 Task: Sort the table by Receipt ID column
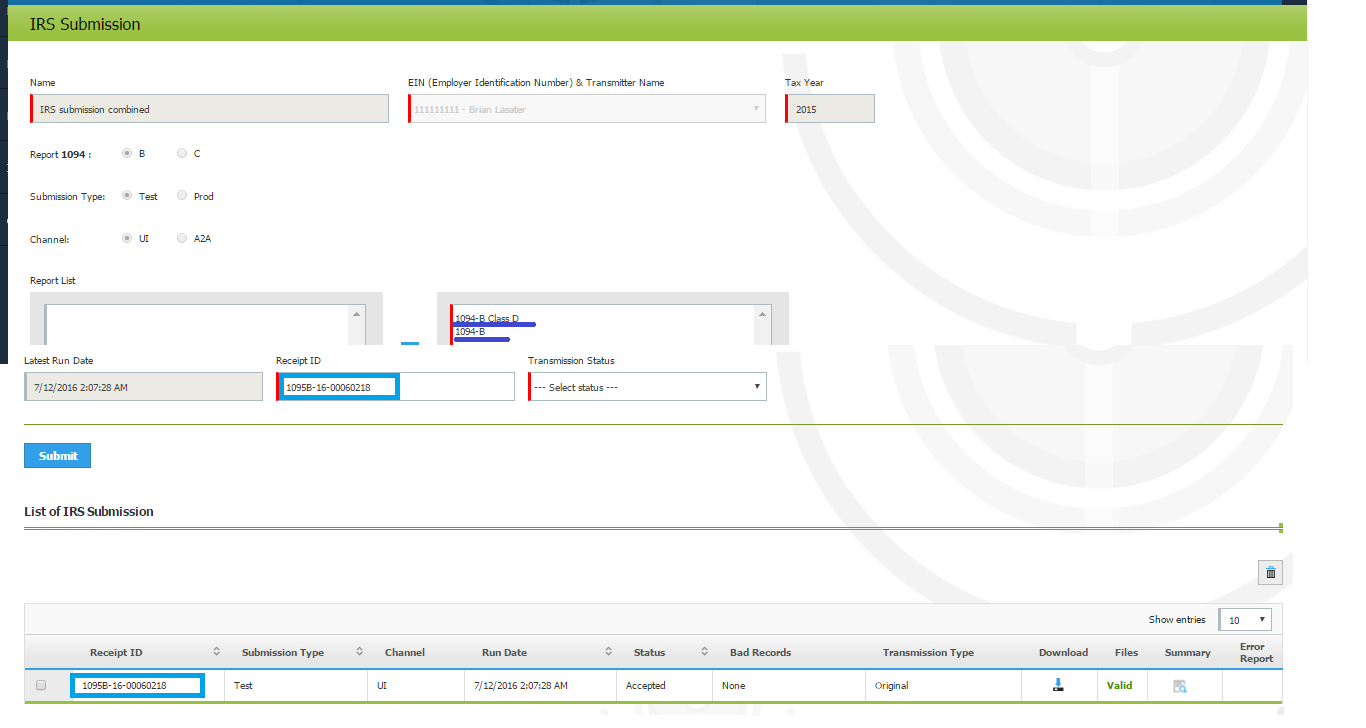(x=216, y=652)
